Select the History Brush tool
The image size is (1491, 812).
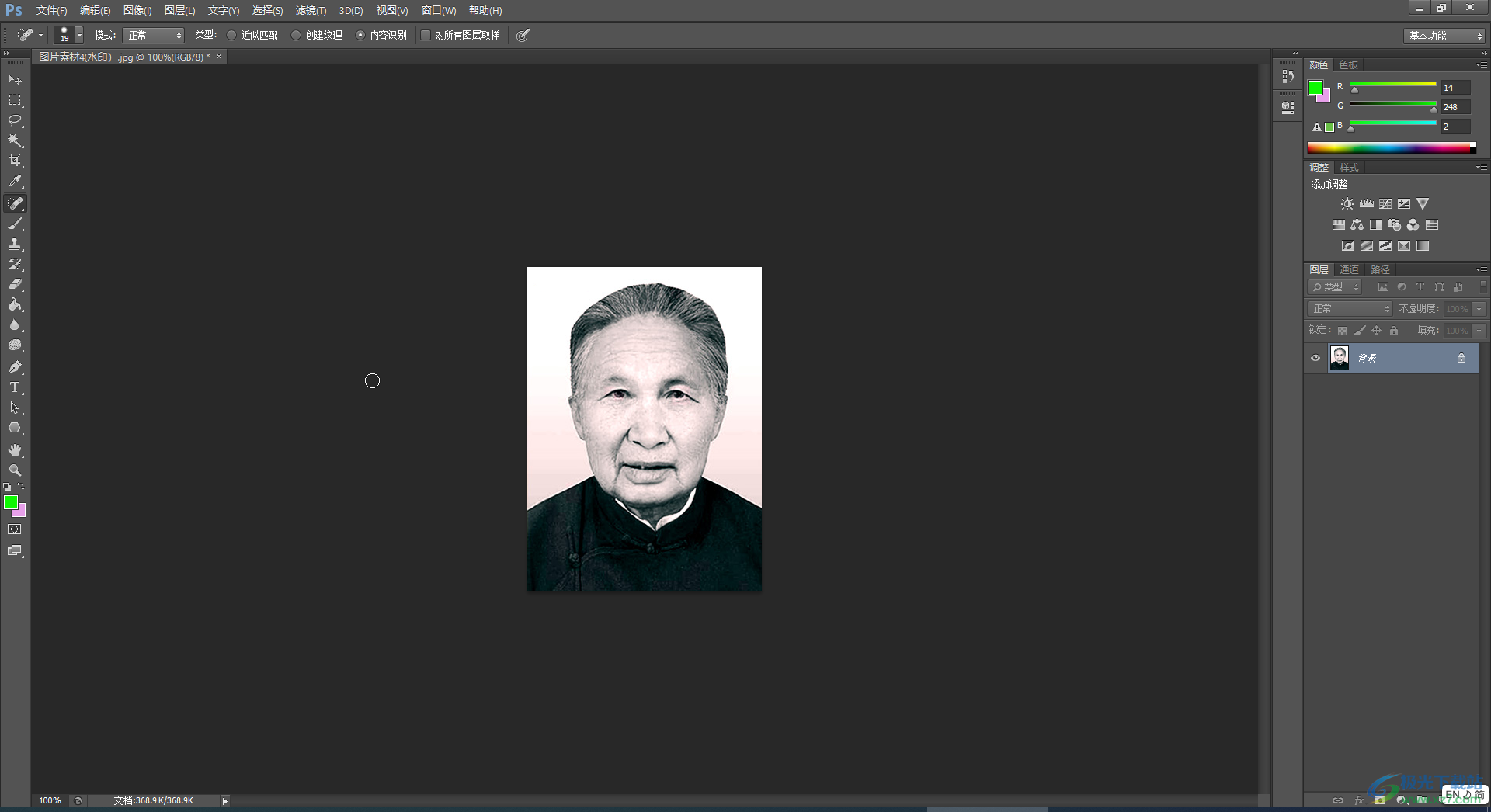point(15,264)
